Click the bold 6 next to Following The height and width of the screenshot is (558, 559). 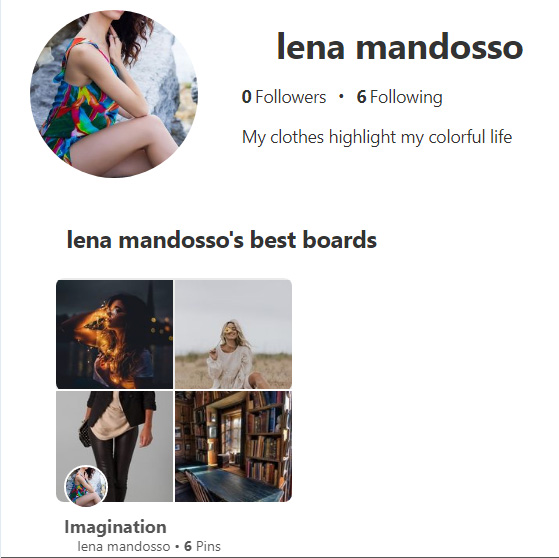pos(361,97)
